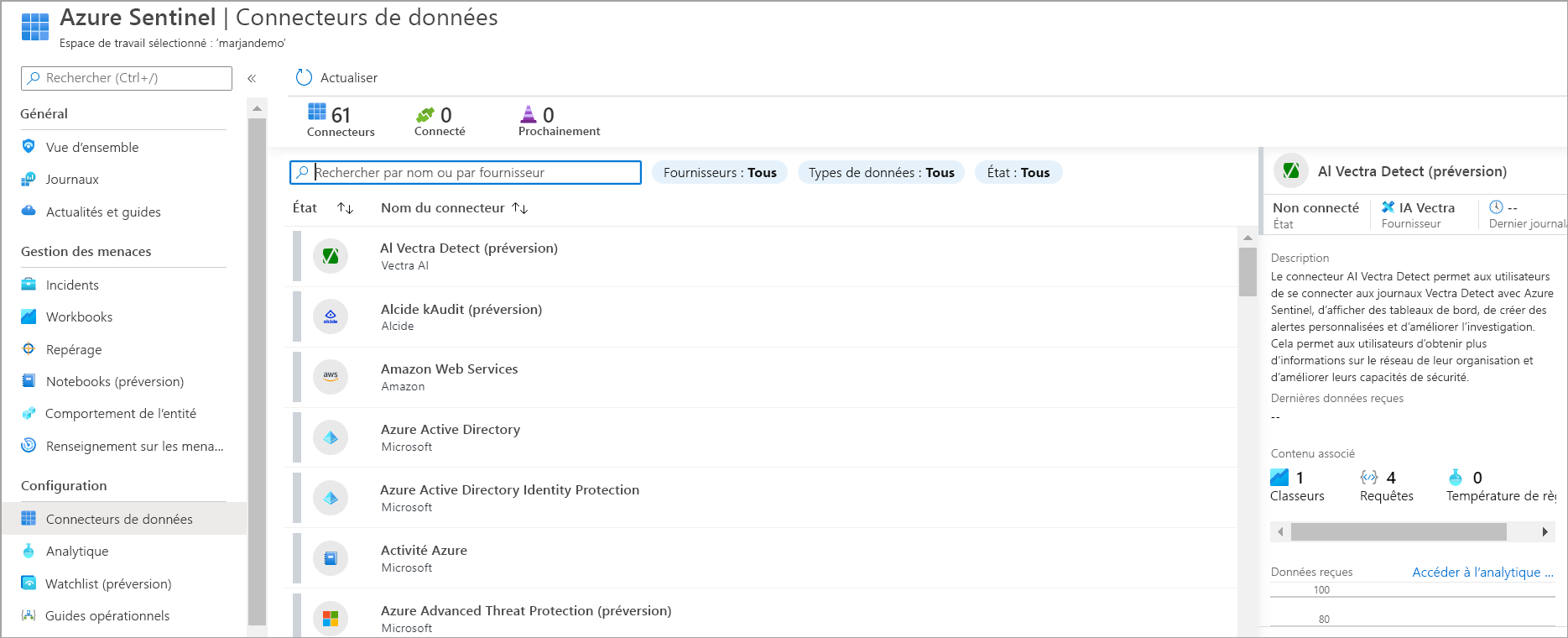
Task: Open Vue d'ensemble shield icon
Action: 29,146
